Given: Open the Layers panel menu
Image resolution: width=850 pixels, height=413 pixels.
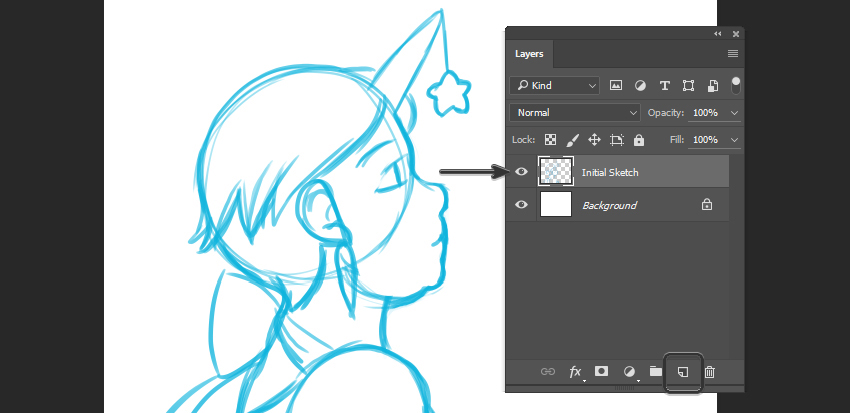Looking at the screenshot, I should pos(733,54).
